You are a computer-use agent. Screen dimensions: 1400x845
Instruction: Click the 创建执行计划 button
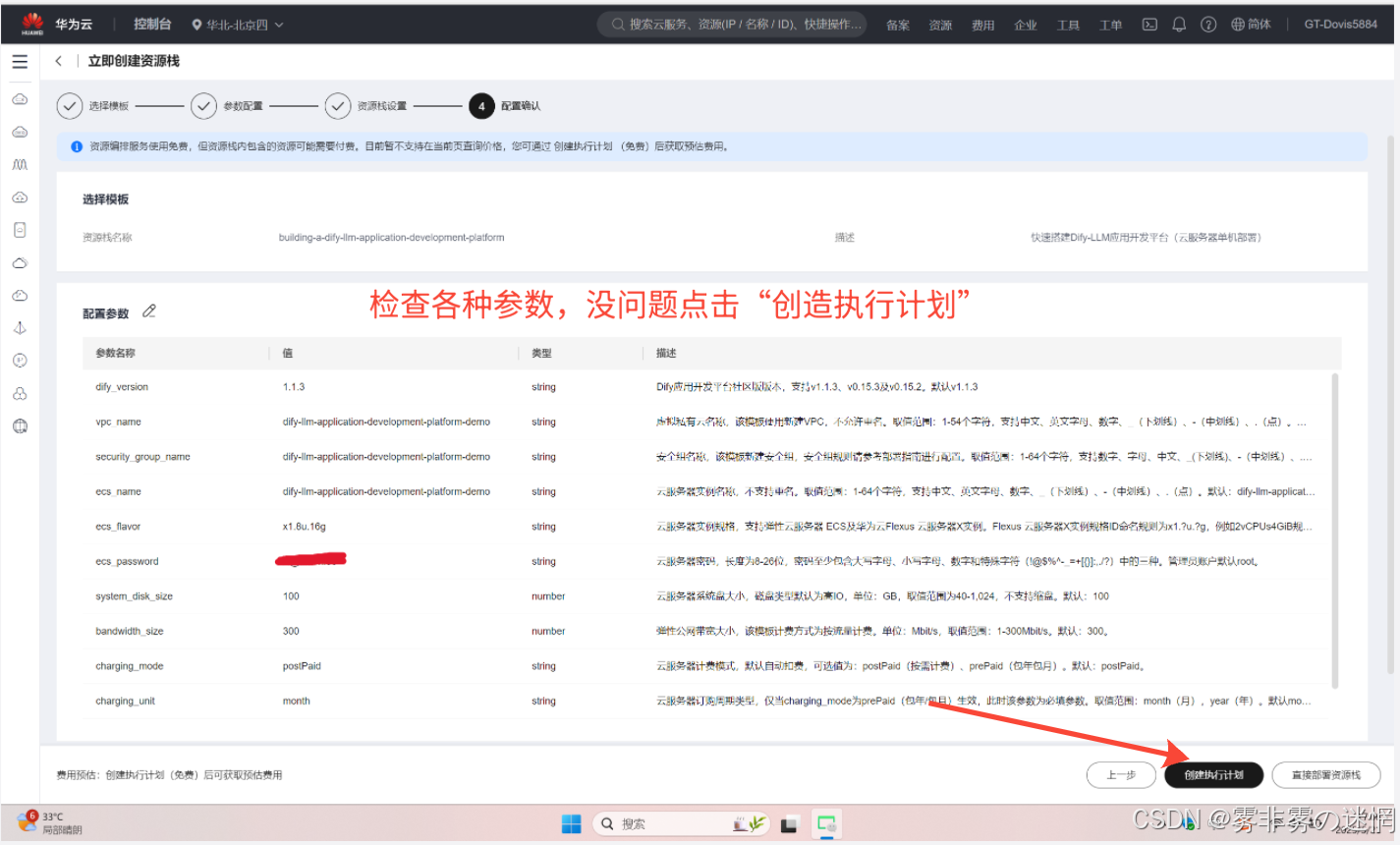[x=1213, y=775]
